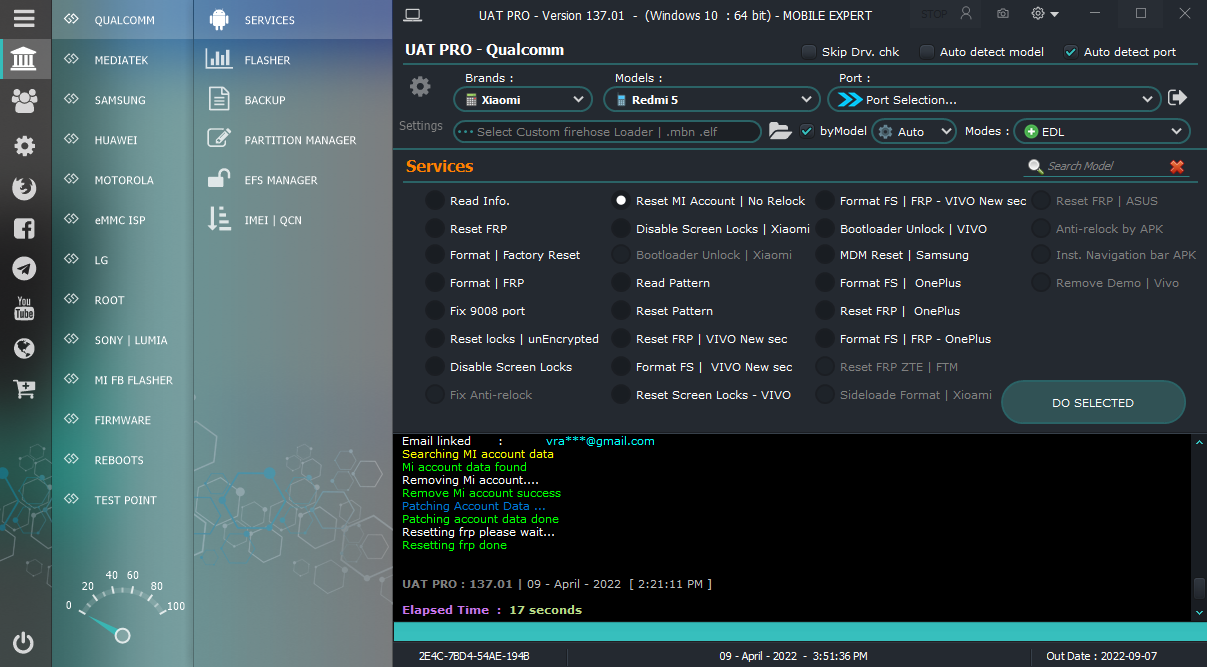Select Bootloader Unlock | VIVO option

pyautogui.click(x=825, y=229)
